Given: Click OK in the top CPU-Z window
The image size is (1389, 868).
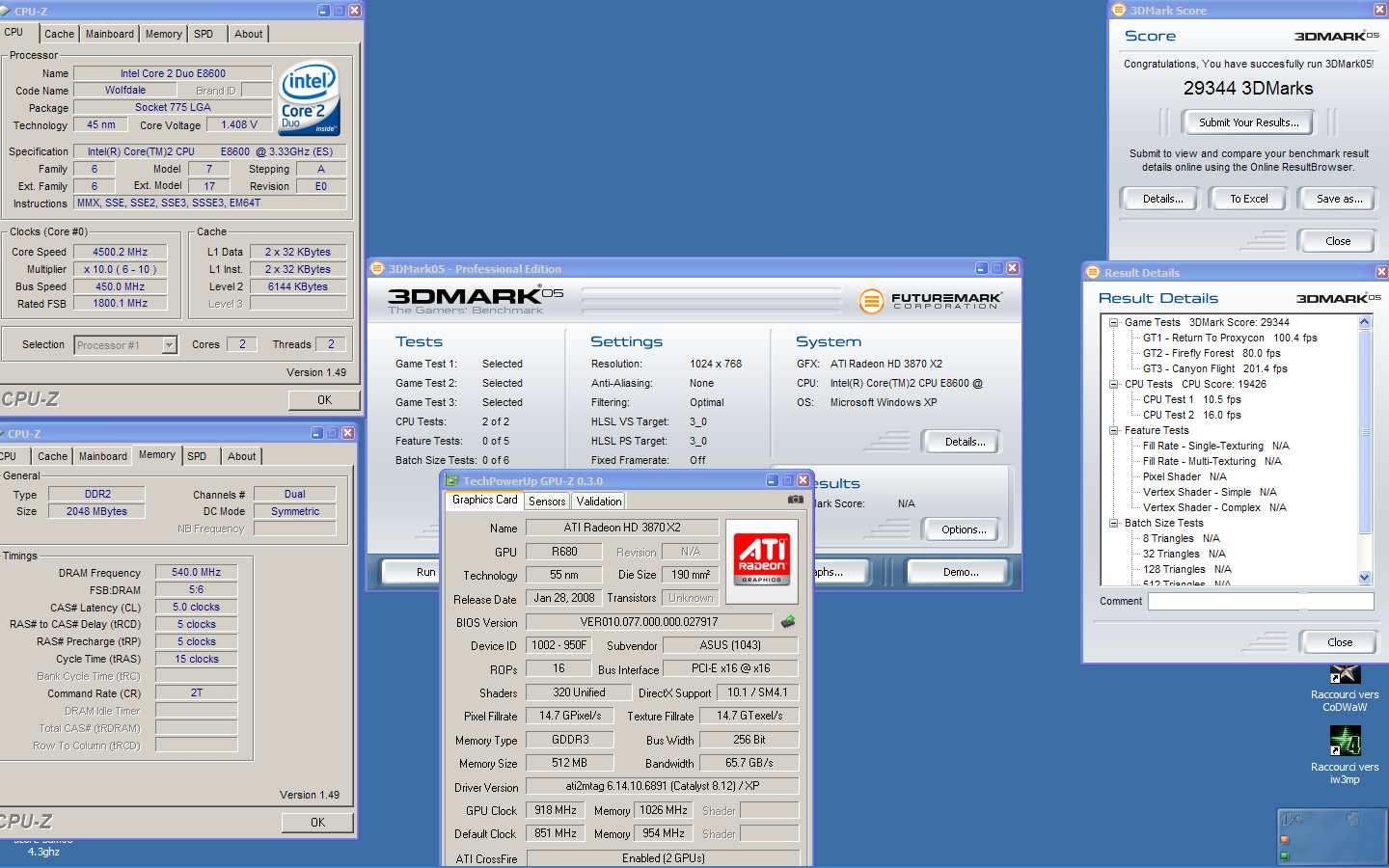Looking at the screenshot, I should click(x=324, y=400).
